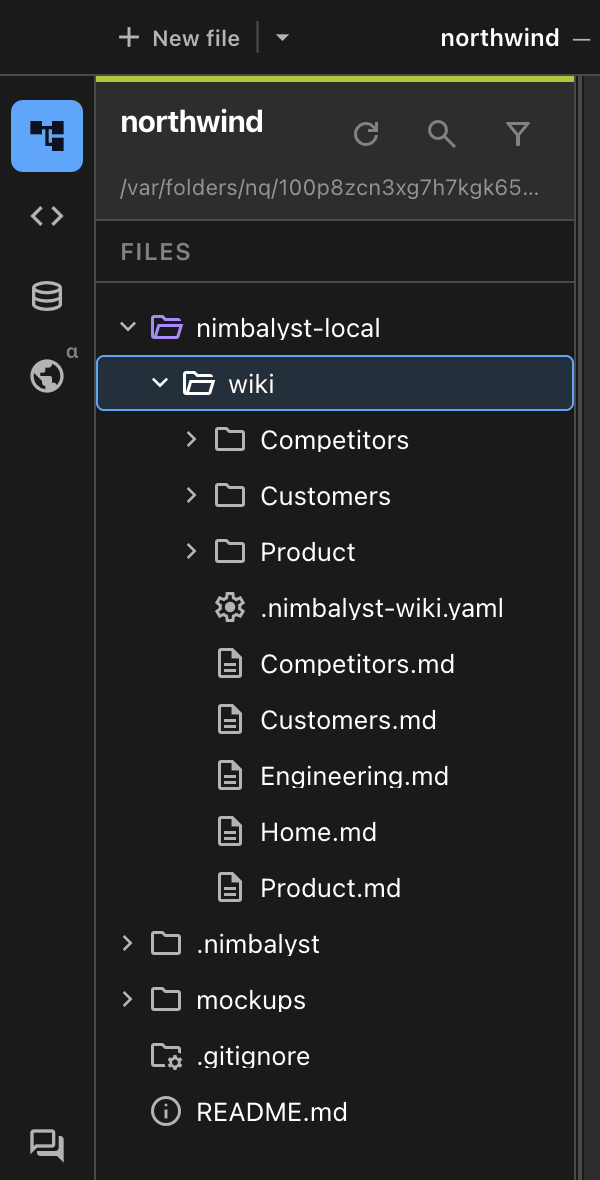This screenshot has width=600, height=1180.
Task: Collapse the nimbalyst-local folder chevron
Action: tap(128, 327)
